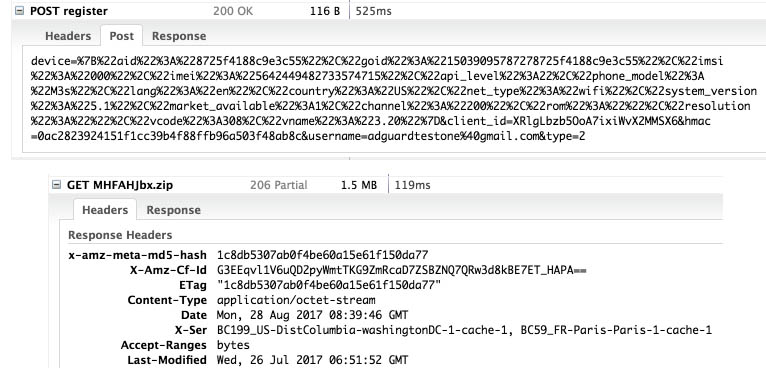Click the x-amz-meta-md5-hash header value
This screenshot has width=766, height=368.
click(322, 255)
